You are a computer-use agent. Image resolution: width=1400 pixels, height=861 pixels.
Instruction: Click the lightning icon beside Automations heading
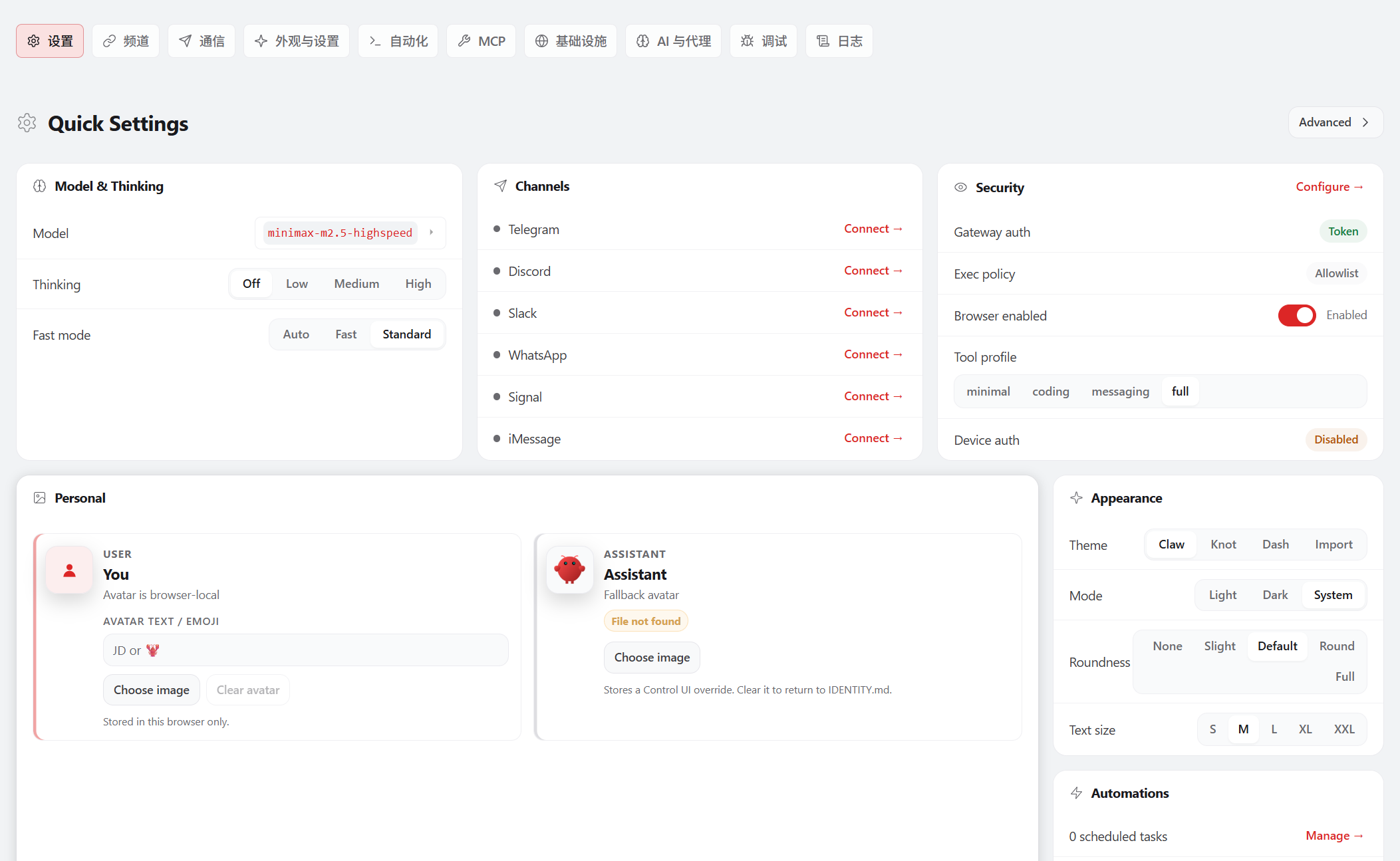1076,793
